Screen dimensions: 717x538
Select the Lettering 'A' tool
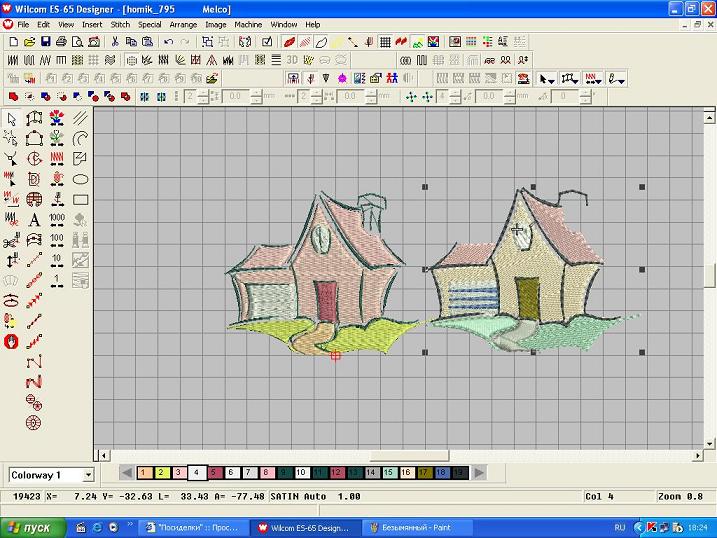click(34, 220)
